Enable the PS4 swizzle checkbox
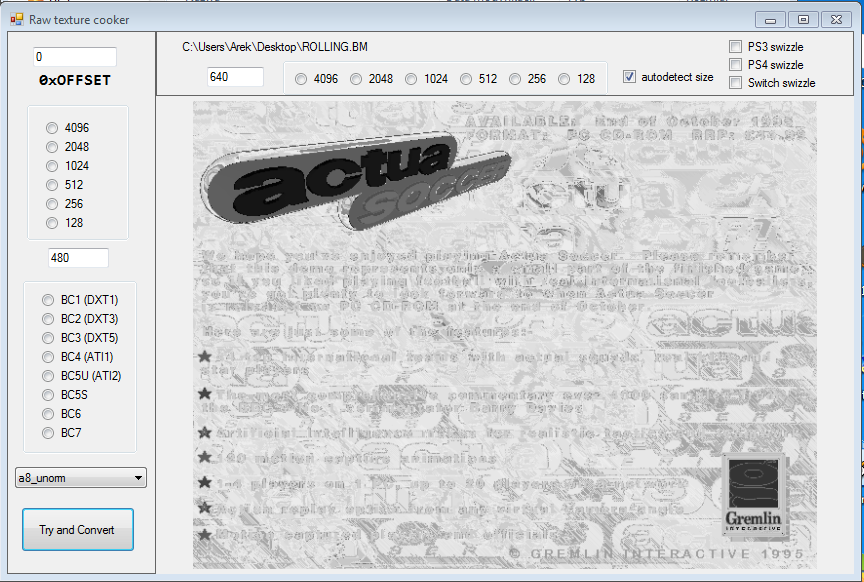The width and height of the screenshot is (864, 582). tap(736, 65)
